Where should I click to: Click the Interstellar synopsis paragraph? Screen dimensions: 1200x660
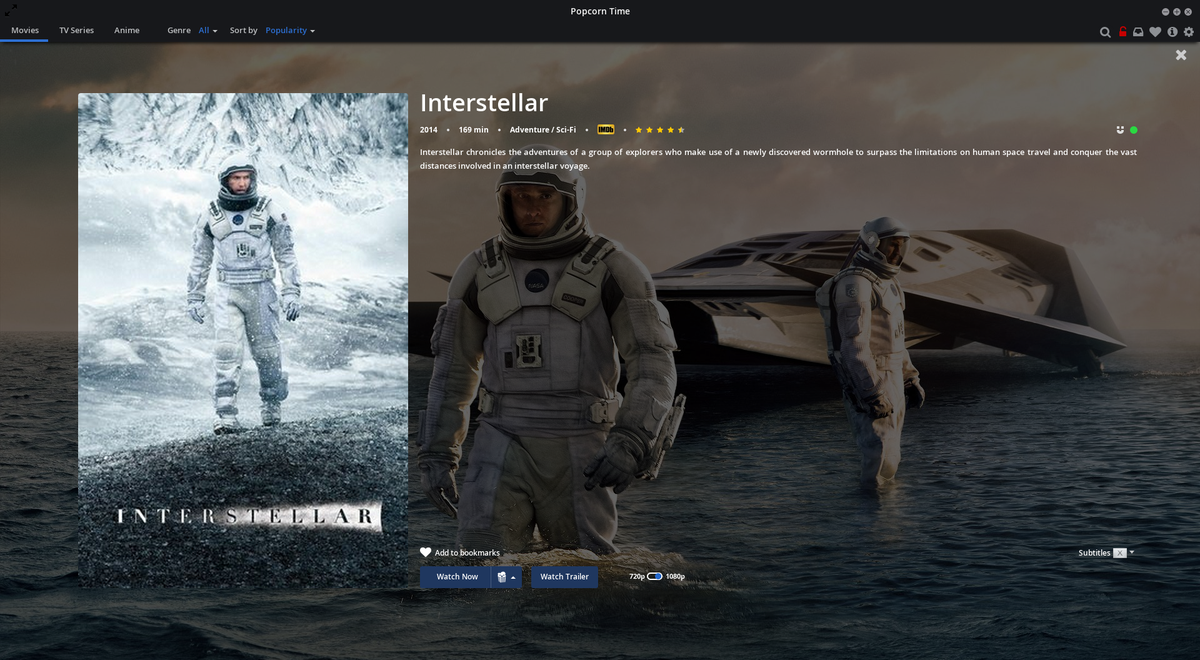tap(778, 159)
